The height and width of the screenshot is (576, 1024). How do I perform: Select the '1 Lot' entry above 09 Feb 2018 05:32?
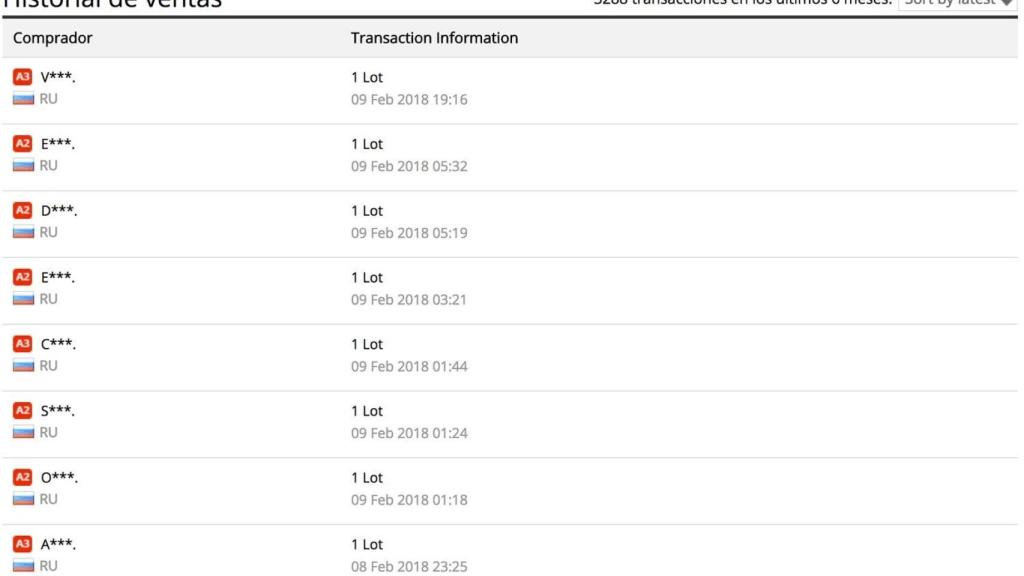point(366,144)
